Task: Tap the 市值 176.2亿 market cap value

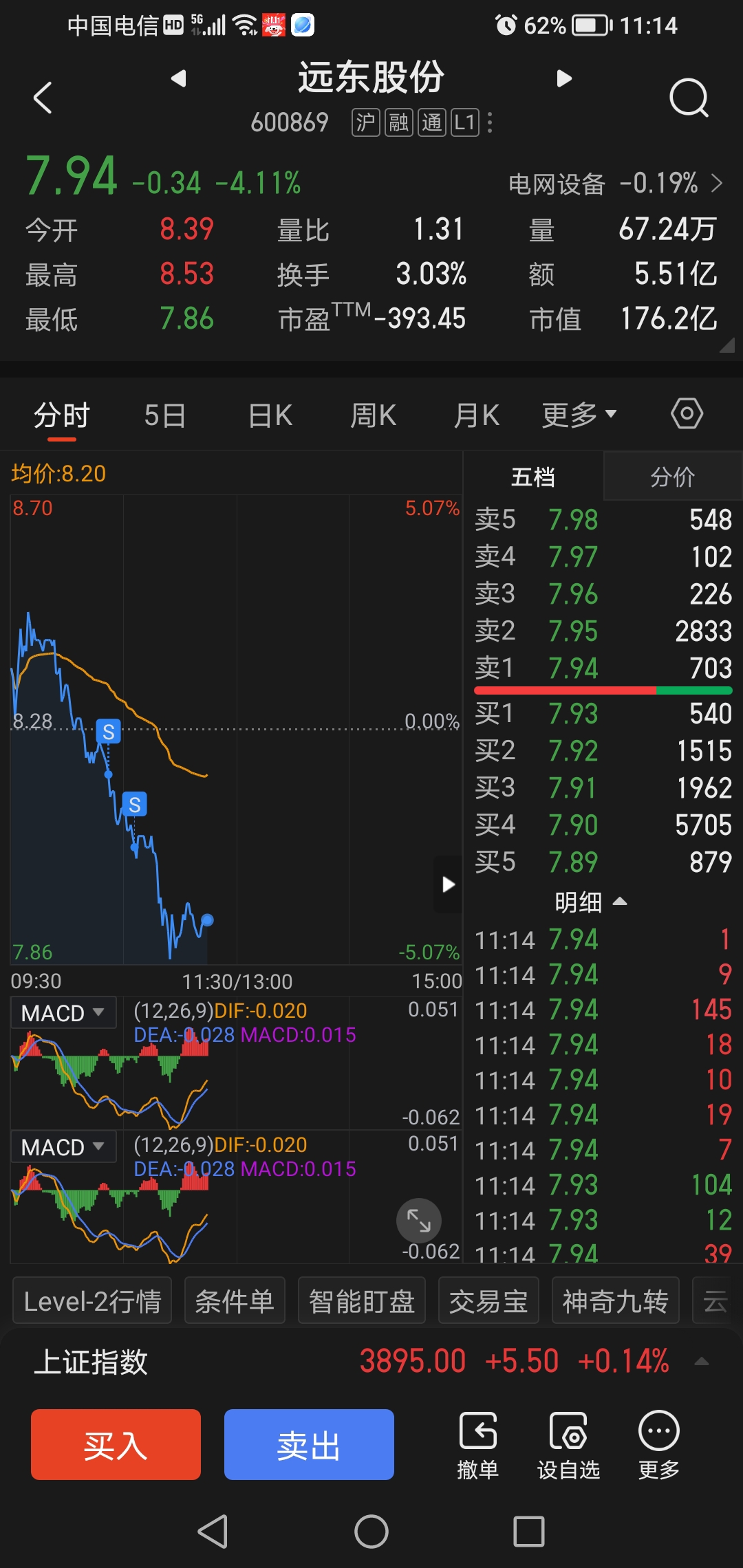Action: (669, 319)
